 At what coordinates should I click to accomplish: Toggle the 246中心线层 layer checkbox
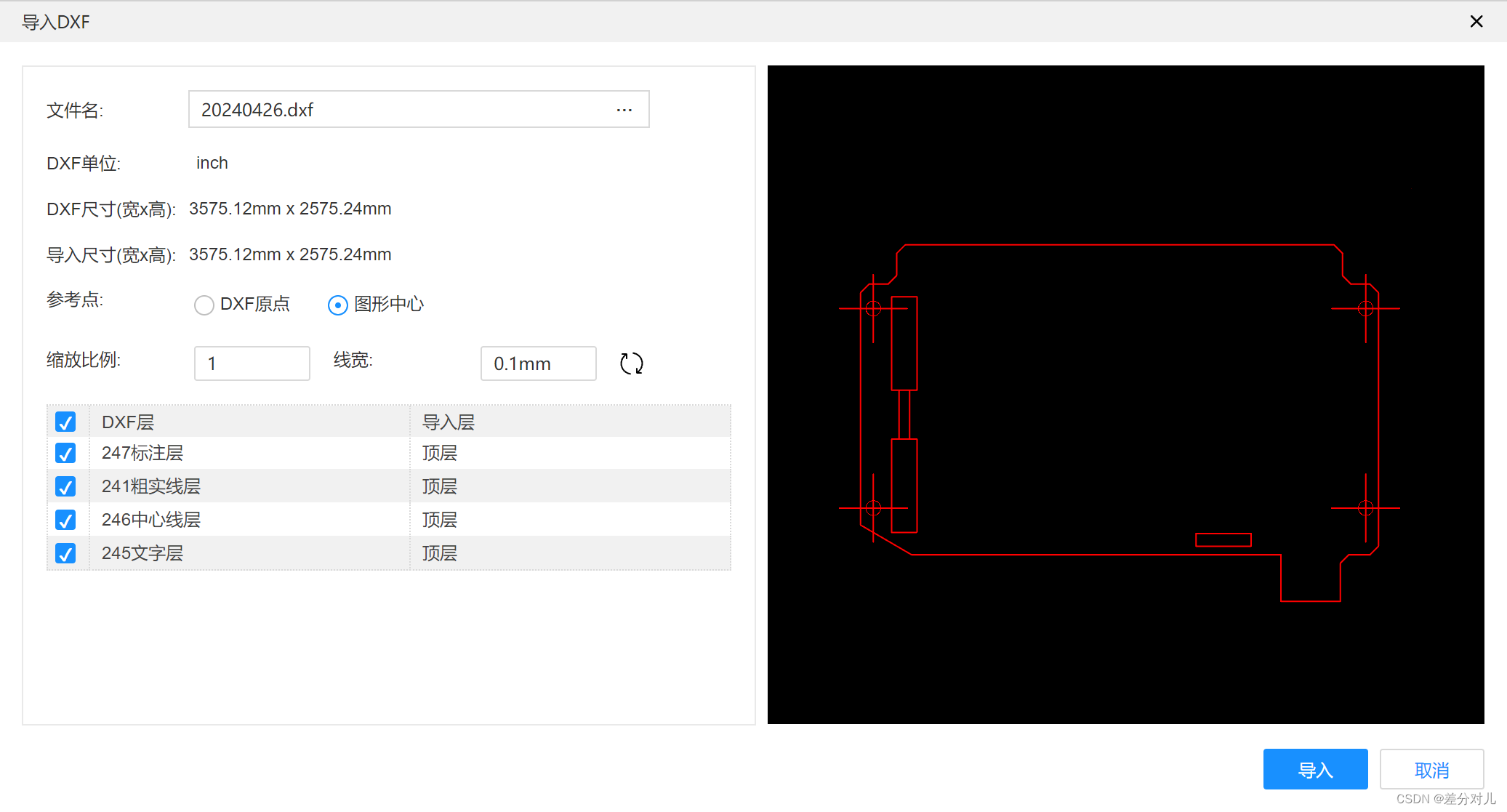tap(65, 520)
